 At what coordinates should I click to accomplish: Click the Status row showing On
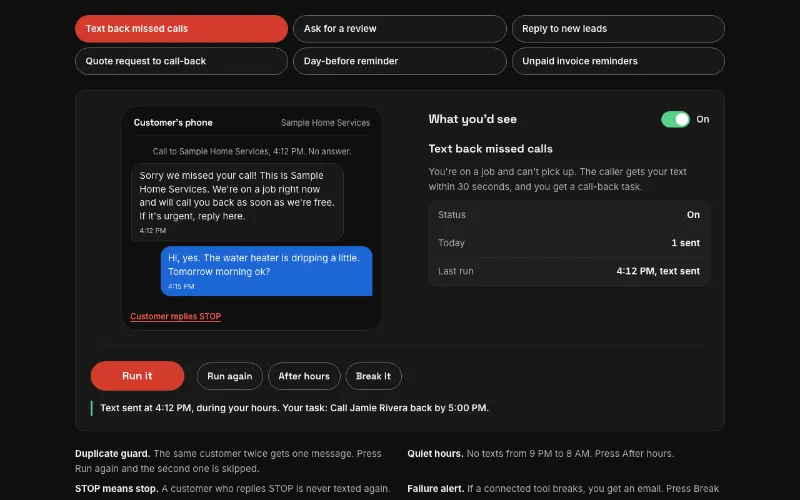(569, 215)
